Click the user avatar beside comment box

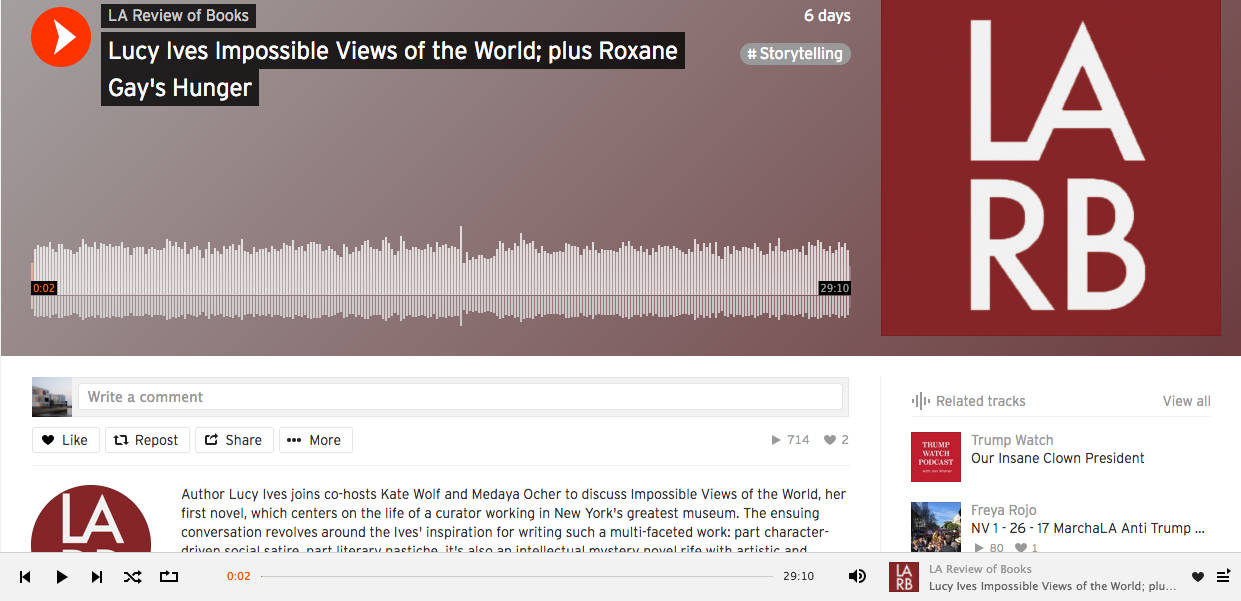pyautogui.click(x=52, y=397)
